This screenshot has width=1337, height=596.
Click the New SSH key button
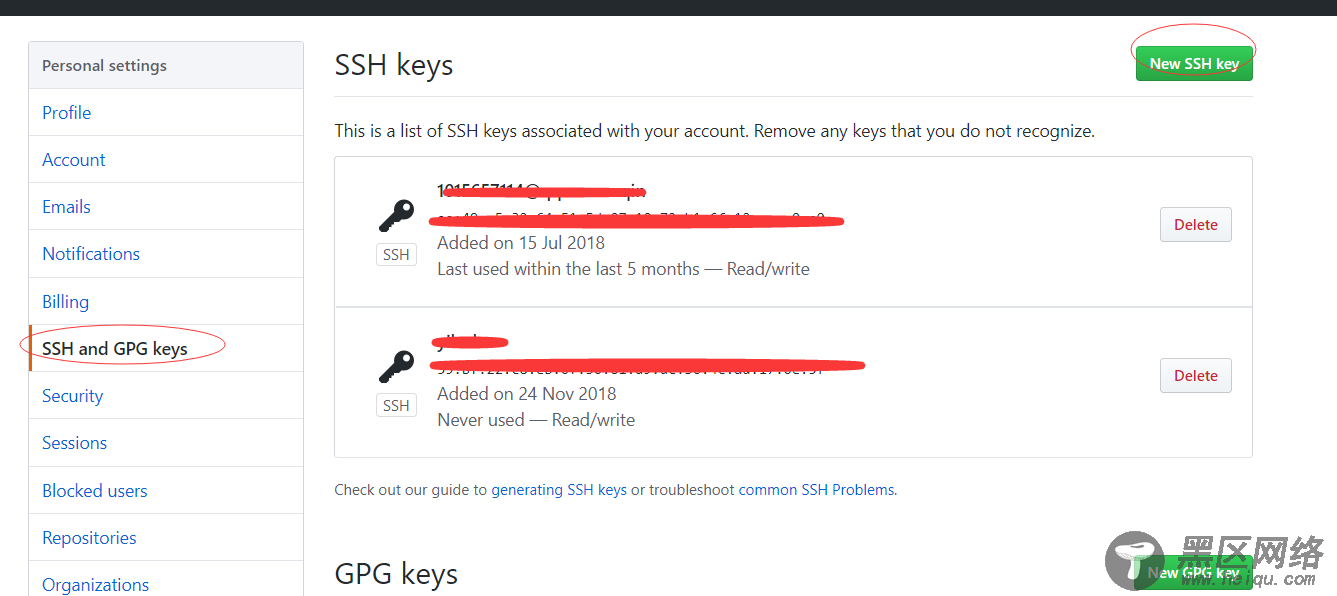pos(1194,63)
